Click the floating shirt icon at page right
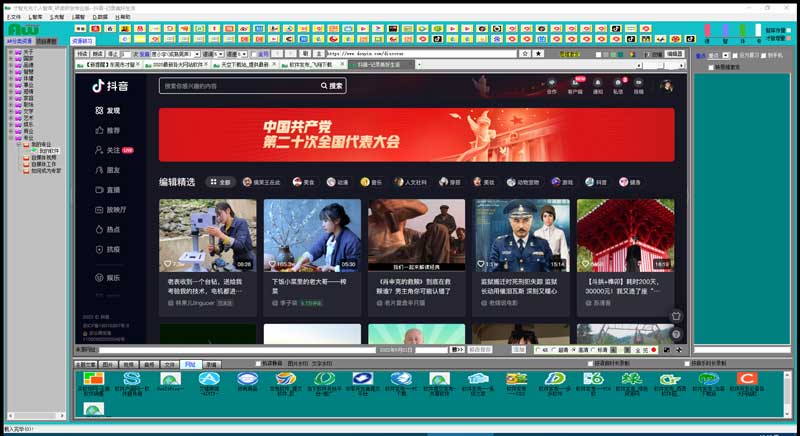 tap(676, 316)
